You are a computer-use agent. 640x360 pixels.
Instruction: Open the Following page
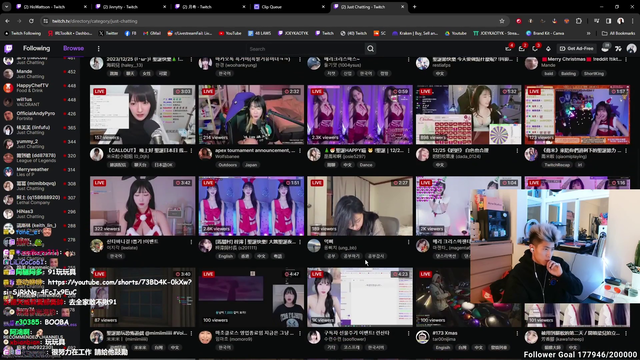click(36, 48)
